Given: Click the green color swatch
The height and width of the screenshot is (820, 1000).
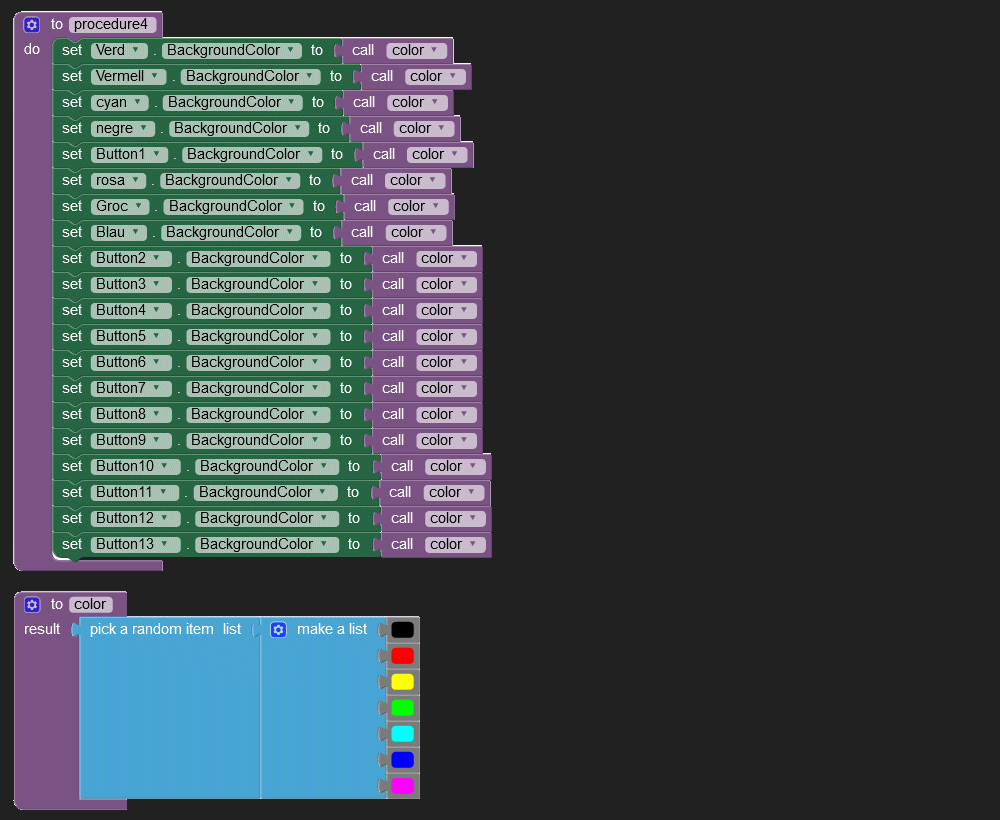Looking at the screenshot, I should [402, 708].
